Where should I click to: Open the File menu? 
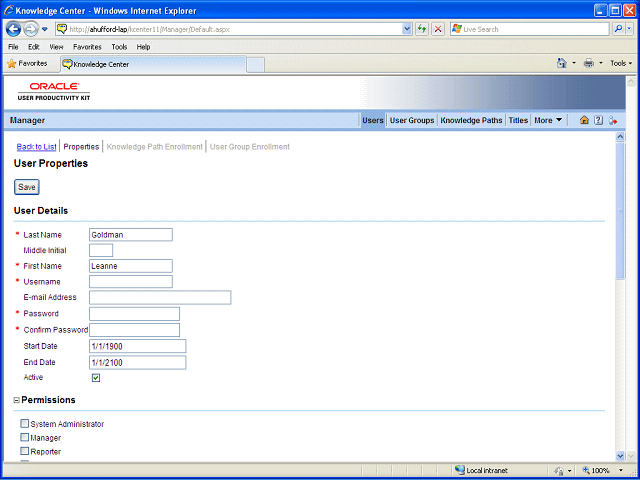point(13,47)
